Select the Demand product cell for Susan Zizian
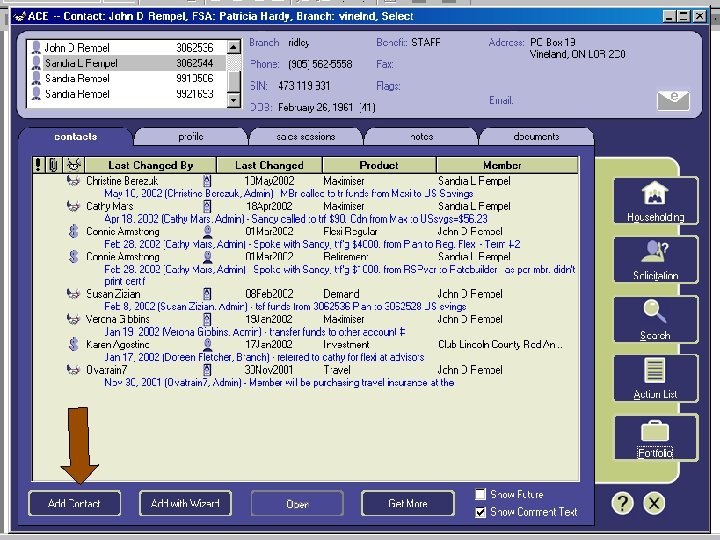The image size is (720, 540). (x=341, y=294)
